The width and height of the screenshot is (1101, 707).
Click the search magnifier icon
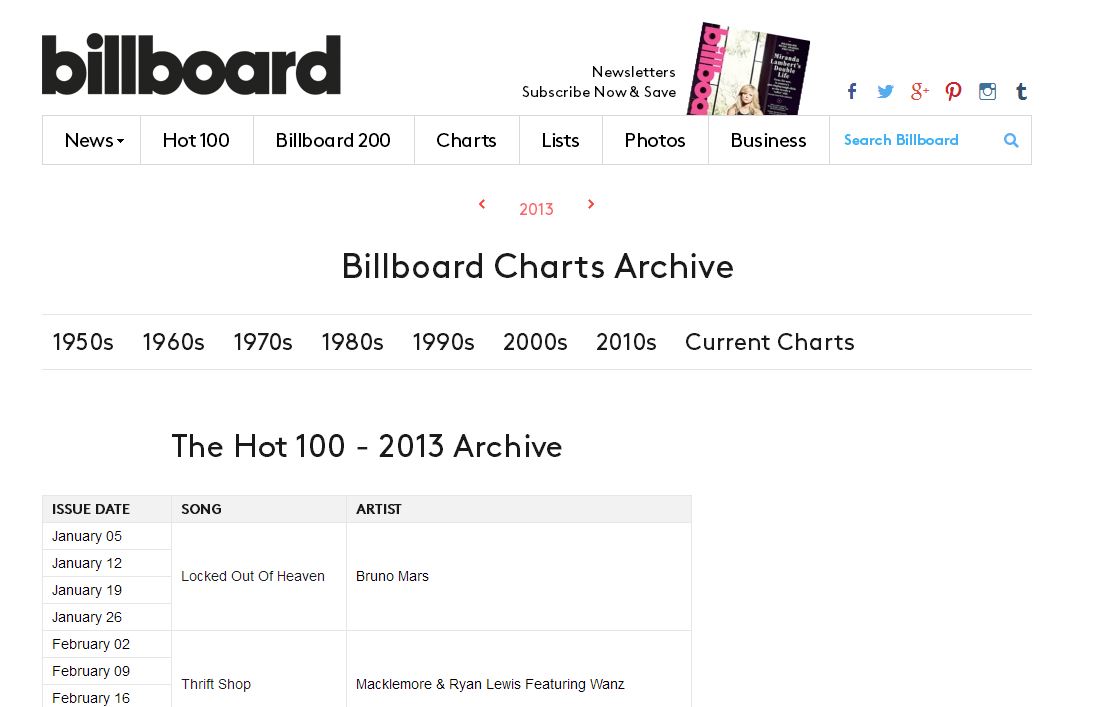tap(1011, 140)
